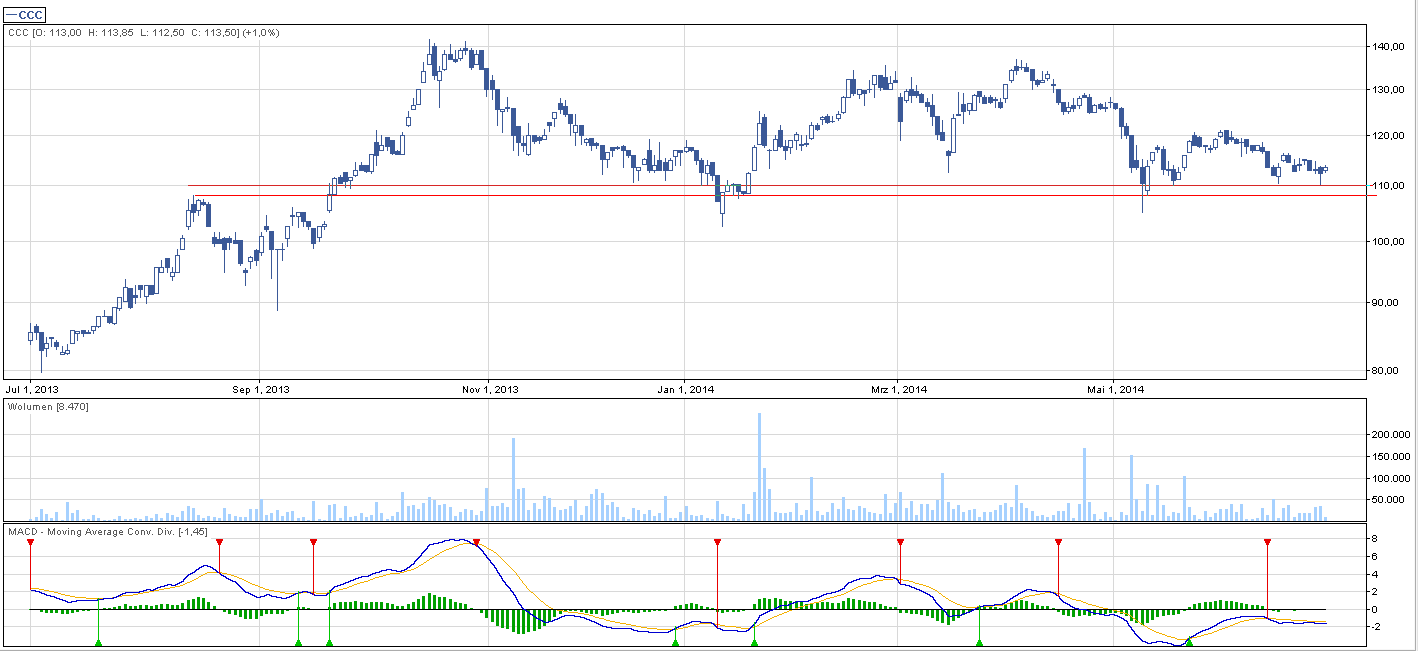The image size is (1423, 651).
Task: Click the Wolumen panel title label
Action: [x=49, y=407]
